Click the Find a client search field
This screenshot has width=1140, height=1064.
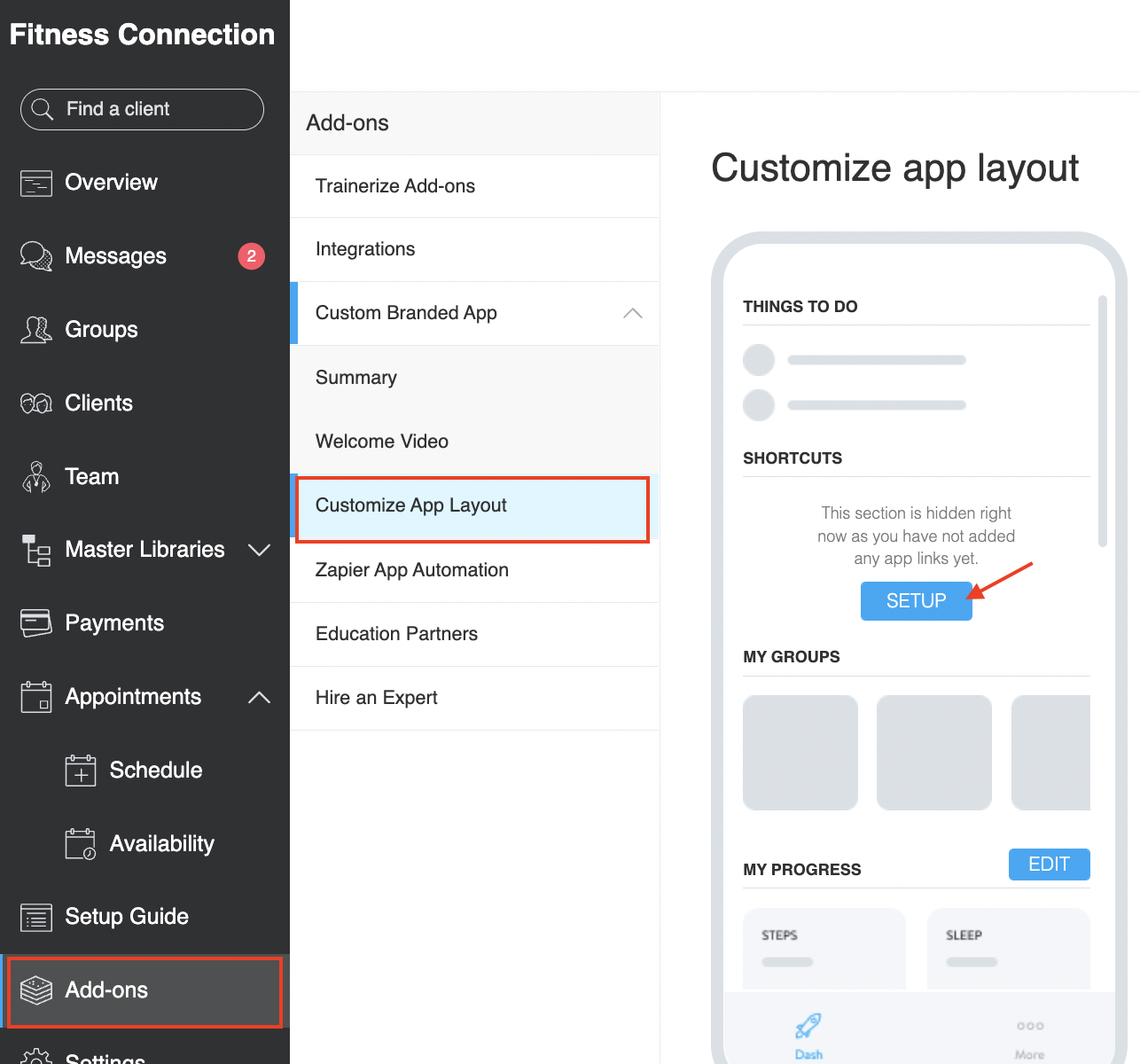coord(142,109)
